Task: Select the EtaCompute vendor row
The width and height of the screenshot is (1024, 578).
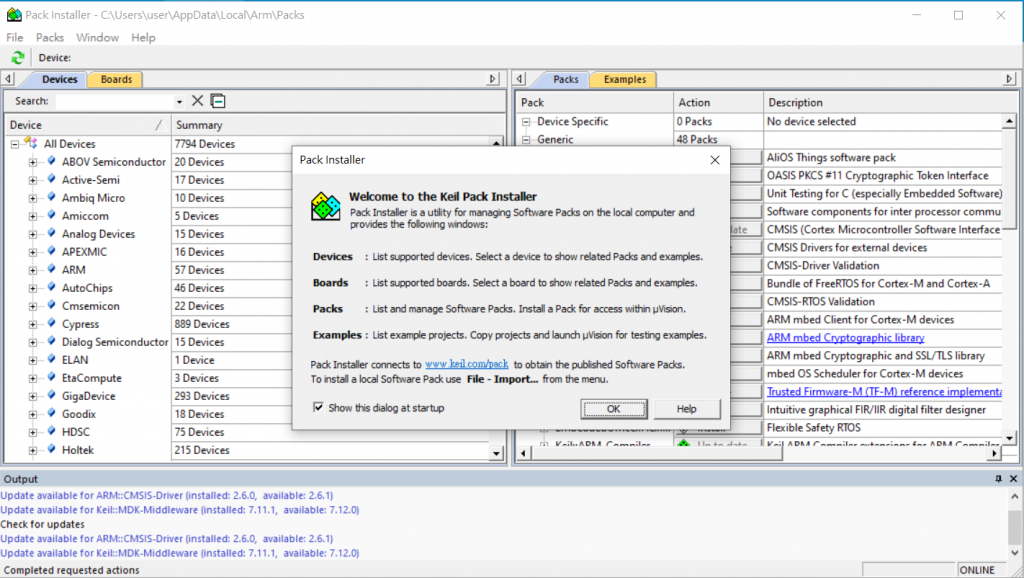Action: click(x=91, y=378)
